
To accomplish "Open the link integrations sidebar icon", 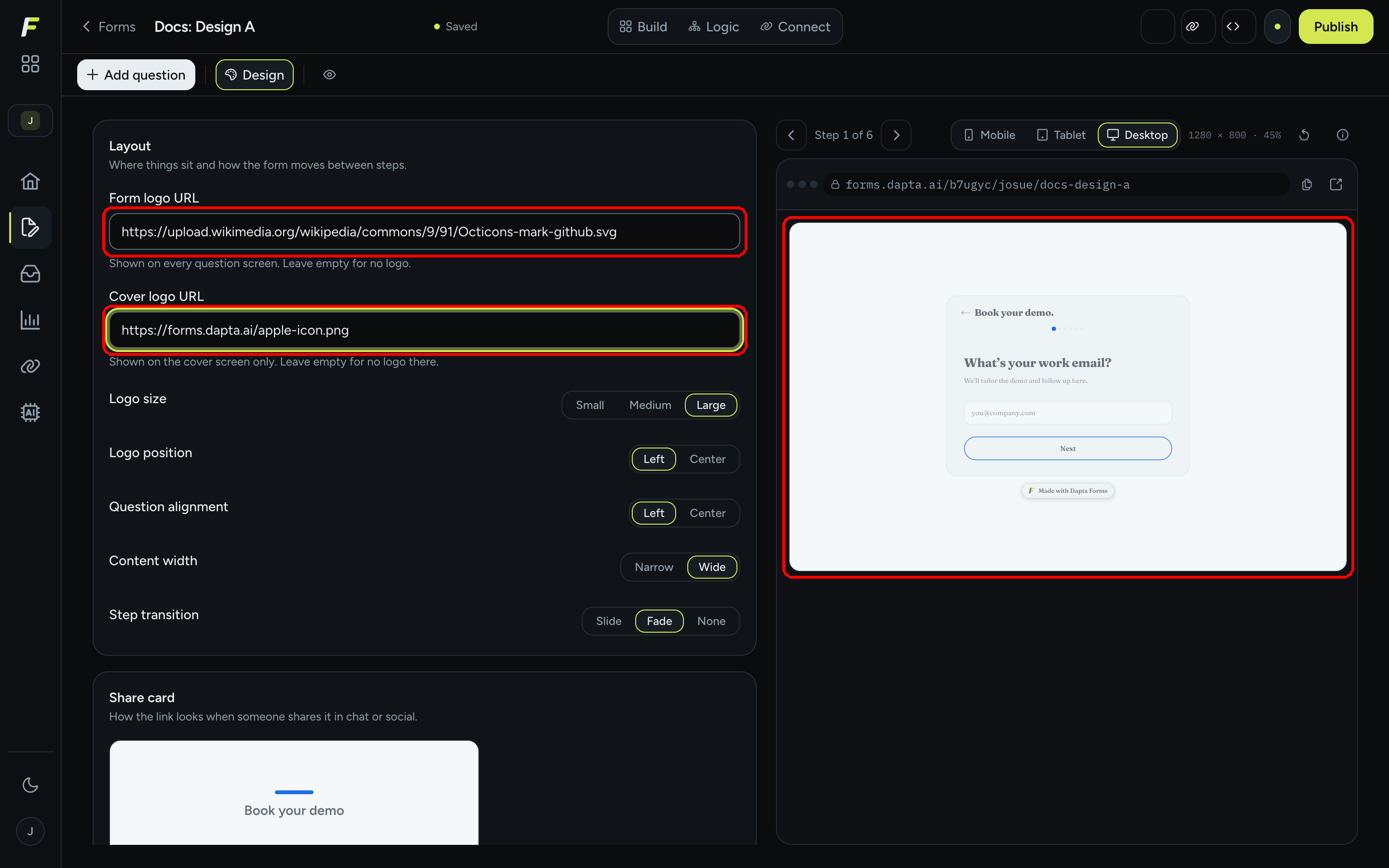I will (30, 366).
